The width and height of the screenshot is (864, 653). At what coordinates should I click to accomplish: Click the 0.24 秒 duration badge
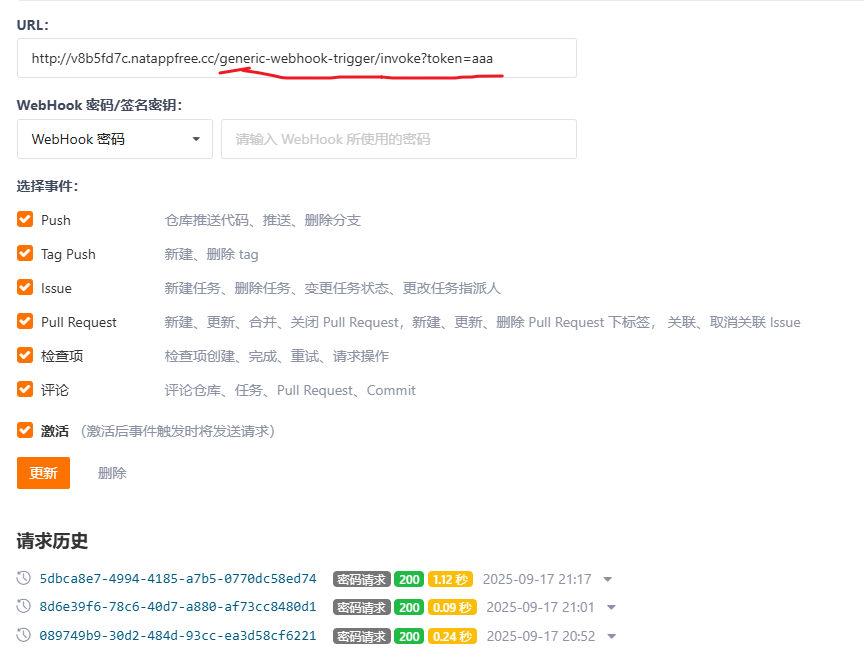click(452, 636)
